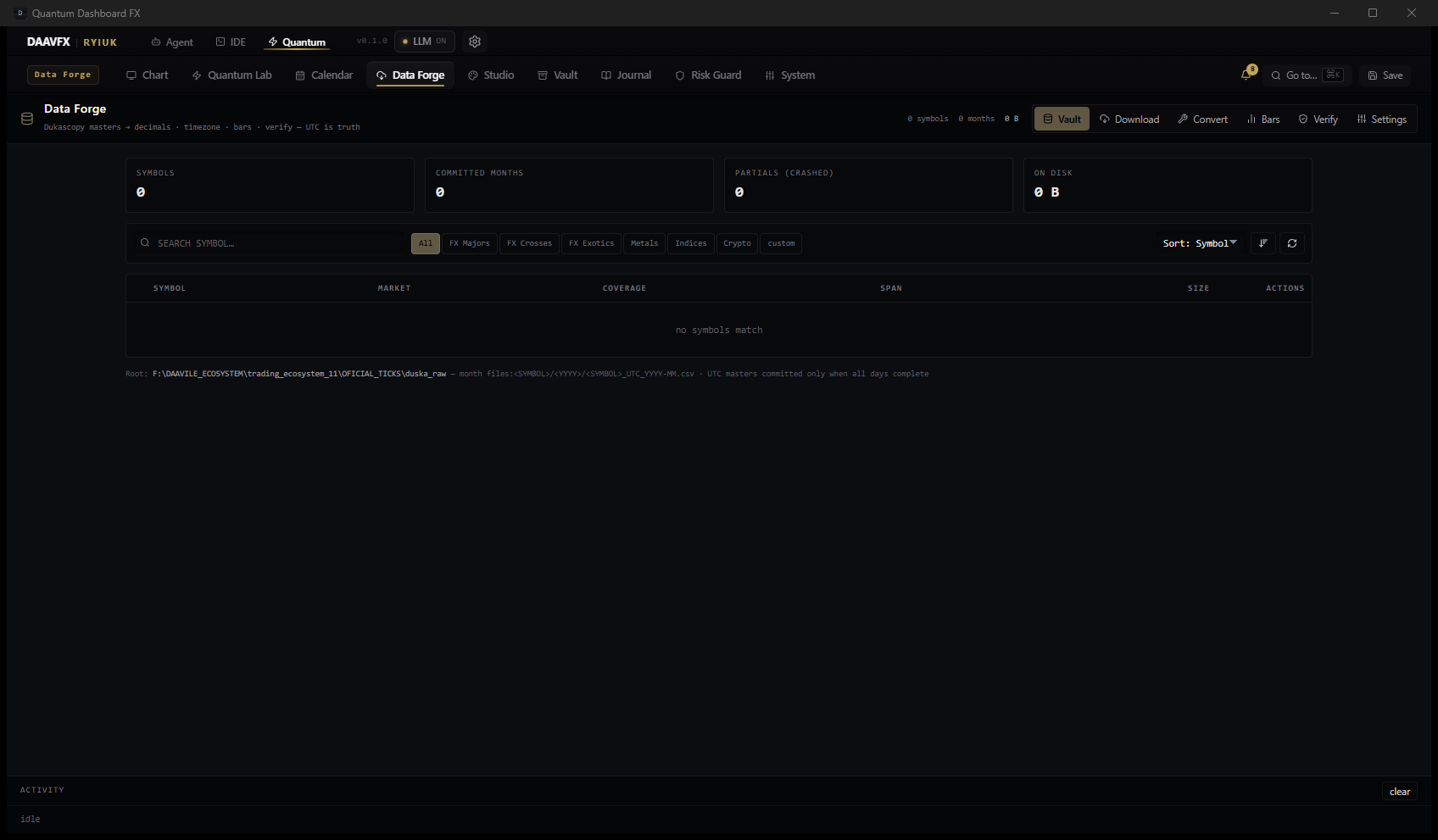Open the Verify view
Image resolution: width=1438 pixels, height=840 pixels.
tap(1318, 120)
